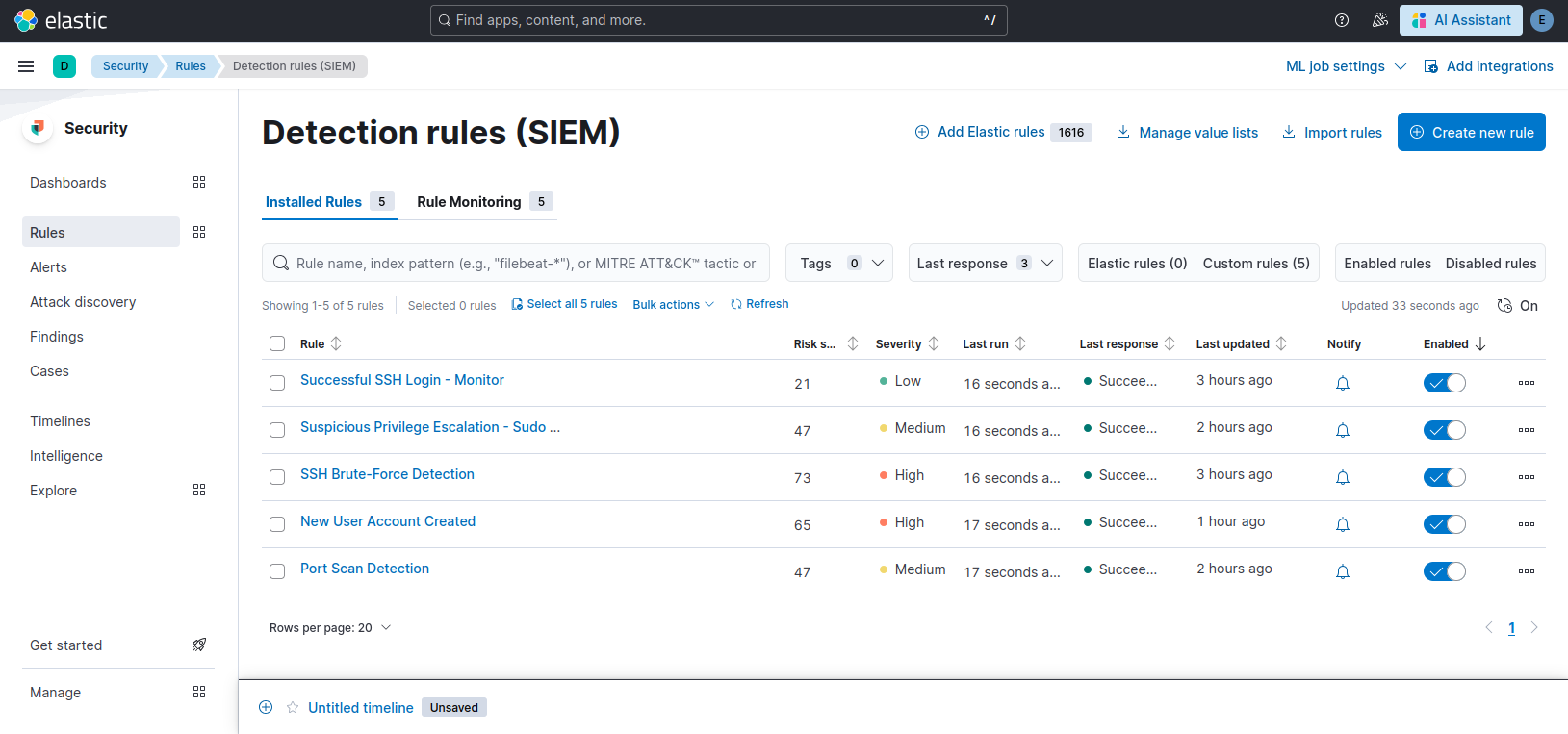Click the rule name search field

click(525, 263)
